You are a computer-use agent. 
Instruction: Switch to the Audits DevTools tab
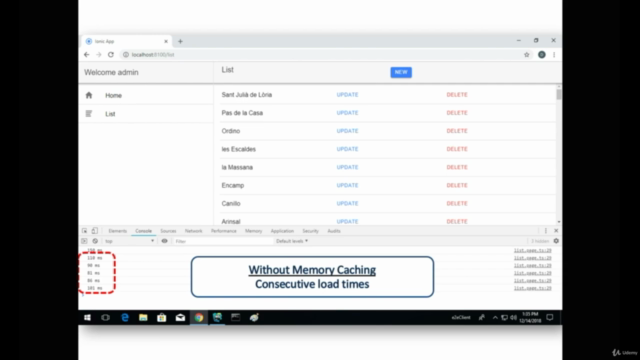pos(334,231)
